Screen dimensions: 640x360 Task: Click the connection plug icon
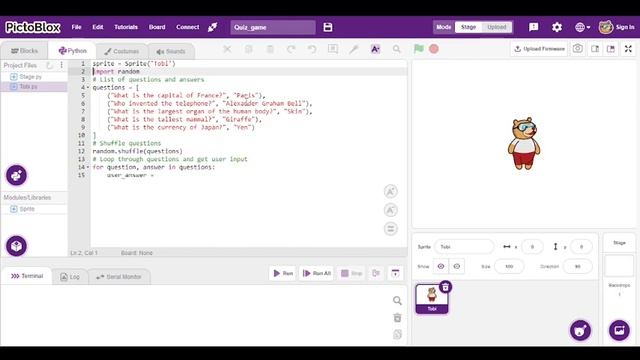click(x=213, y=27)
